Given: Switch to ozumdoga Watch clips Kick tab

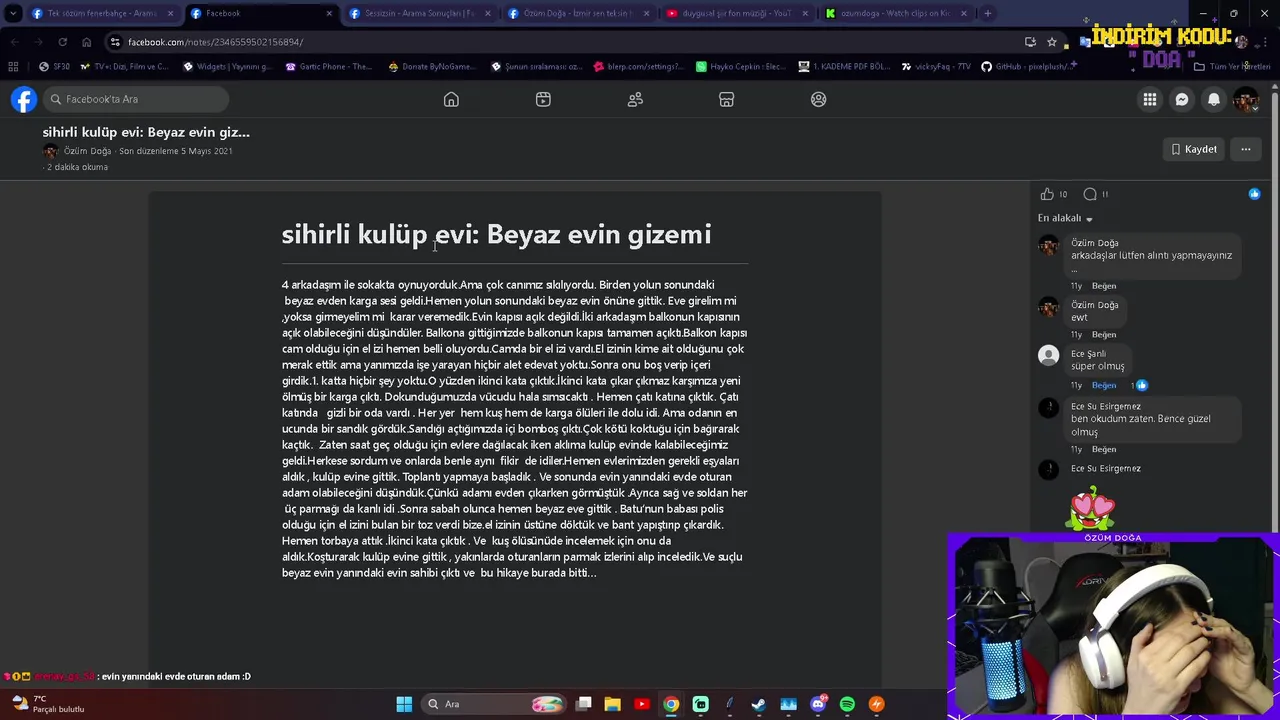Looking at the screenshot, I should click(895, 13).
